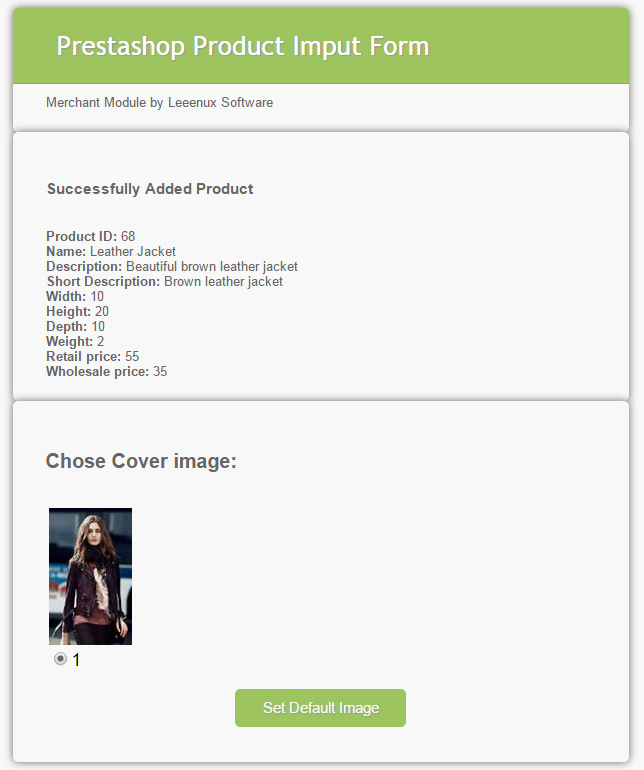
Task: Click Merchant Module by Leeenux Software text
Action: [x=160, y=103]
